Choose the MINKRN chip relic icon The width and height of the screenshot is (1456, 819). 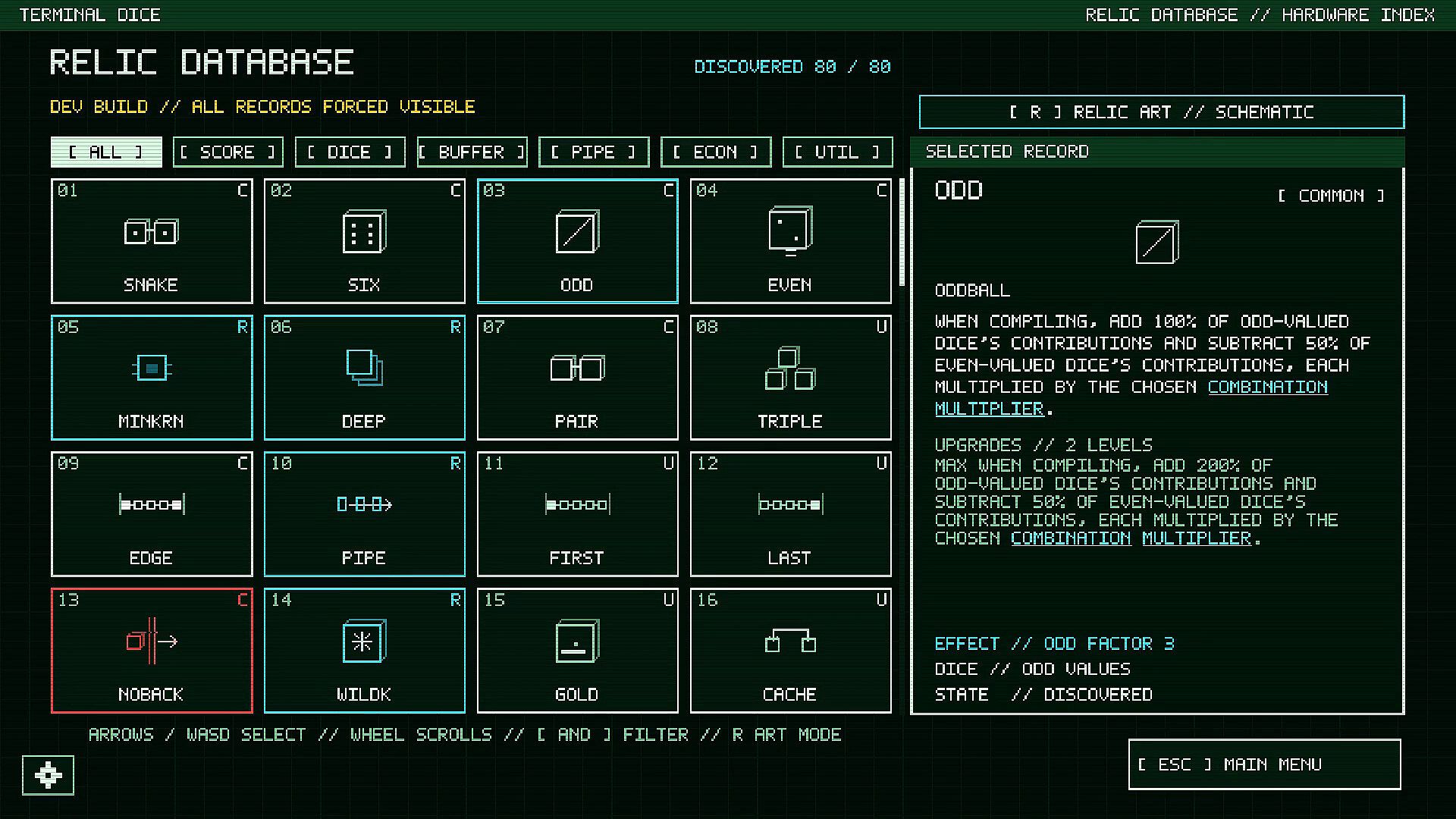point(152,369)
